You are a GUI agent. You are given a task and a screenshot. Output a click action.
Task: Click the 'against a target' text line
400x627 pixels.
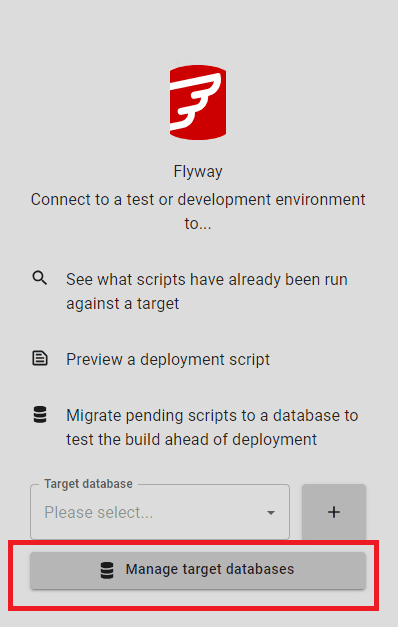[122, 304]
